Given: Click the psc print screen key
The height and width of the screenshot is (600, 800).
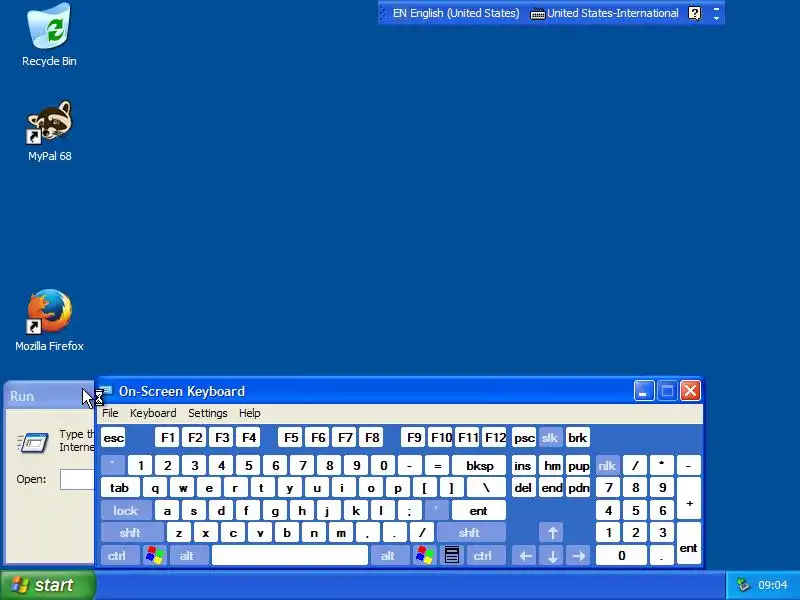Looking at the screenshot, I should 524,438.
